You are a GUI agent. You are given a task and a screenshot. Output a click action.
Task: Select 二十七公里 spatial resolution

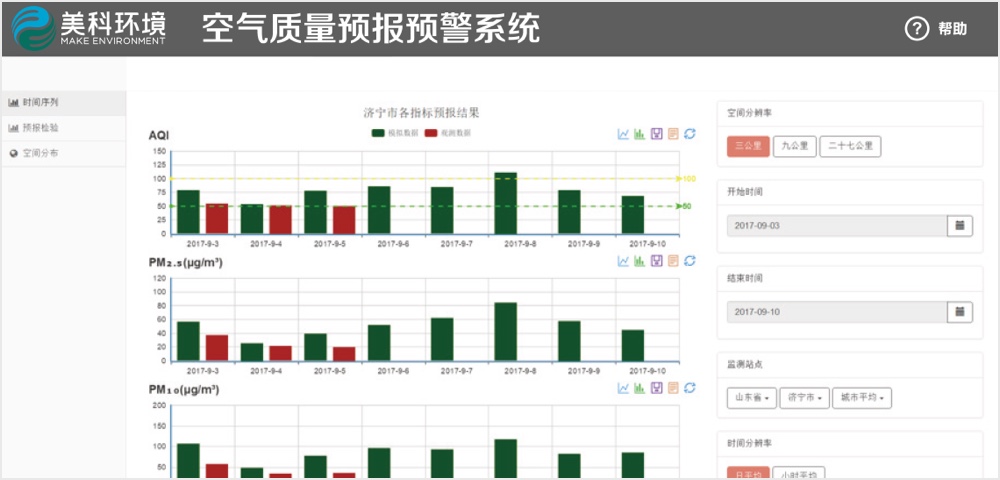[x=850, y=146]
